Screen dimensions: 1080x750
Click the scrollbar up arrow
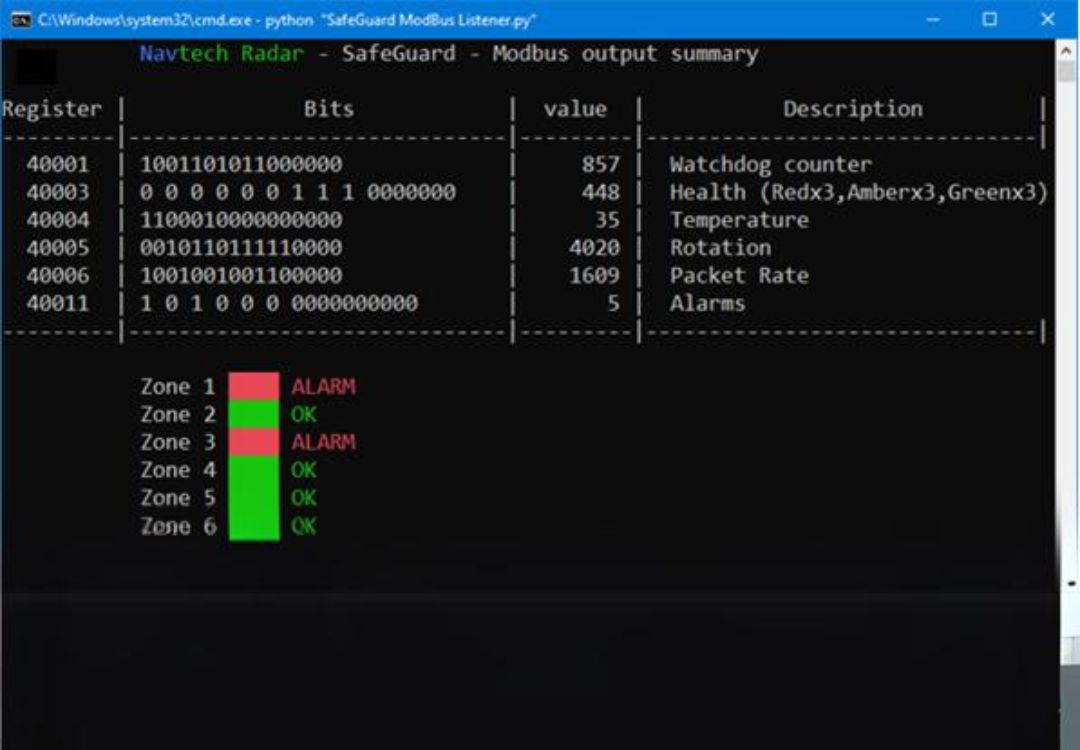pyautogui.click(x=1066, y=51)
